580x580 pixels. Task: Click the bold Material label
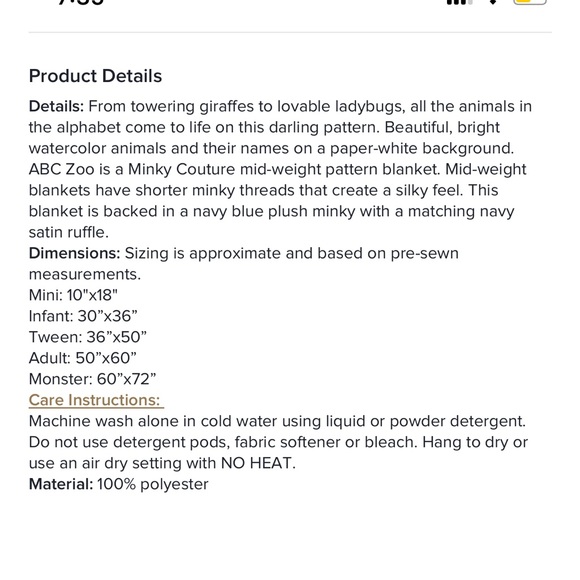point(61,484)
